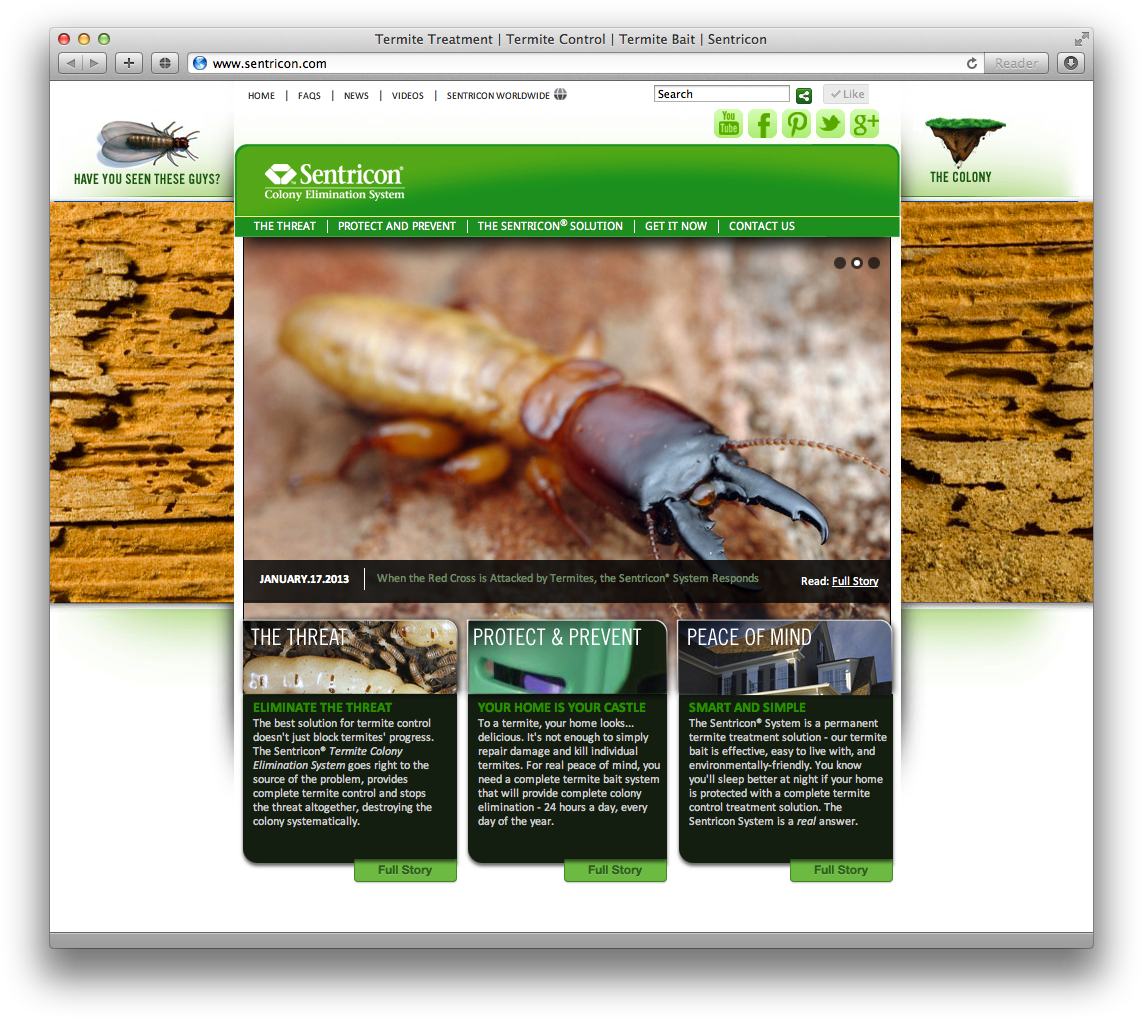This screenshot has width=1142, height=1019.
Task: Click the site favicon in the address bar
Action: 200,63
